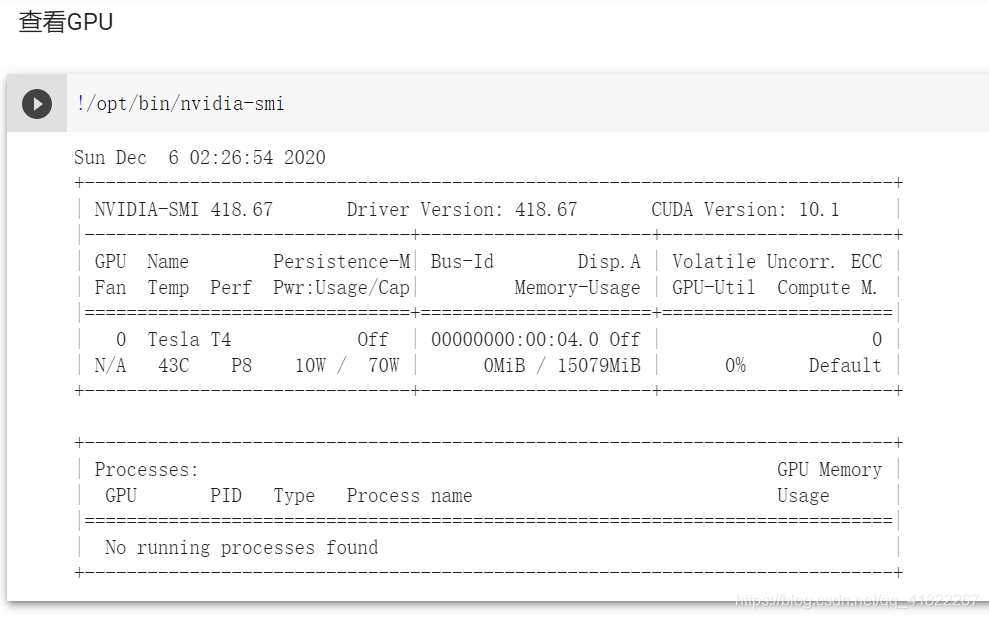The image size is (989, 619).
Task: Click the timestamp line Sun Dec 6 02:26:54 2020
Action: coord(200,158)
